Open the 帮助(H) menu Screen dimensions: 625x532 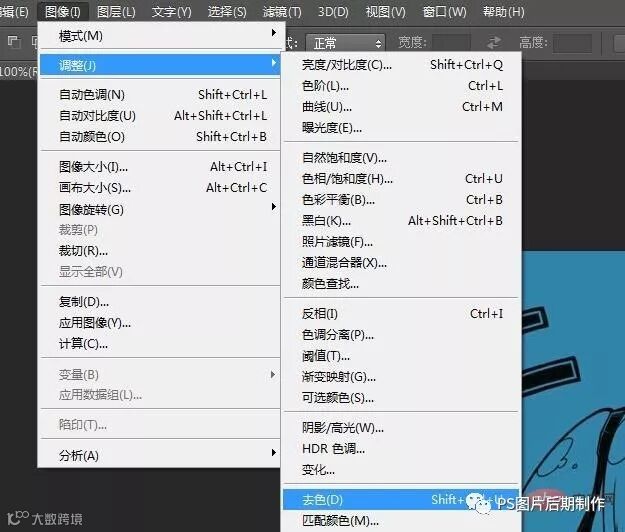point(503,12)
